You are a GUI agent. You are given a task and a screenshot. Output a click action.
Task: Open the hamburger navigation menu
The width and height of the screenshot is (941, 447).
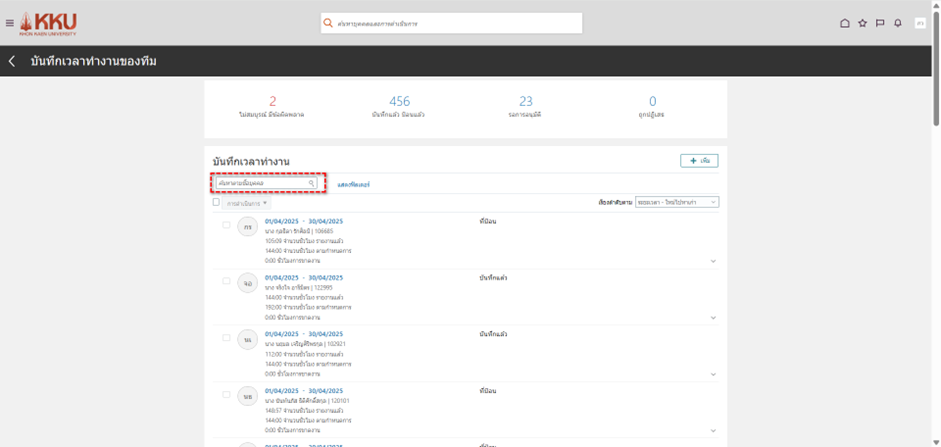click(10, 23)
